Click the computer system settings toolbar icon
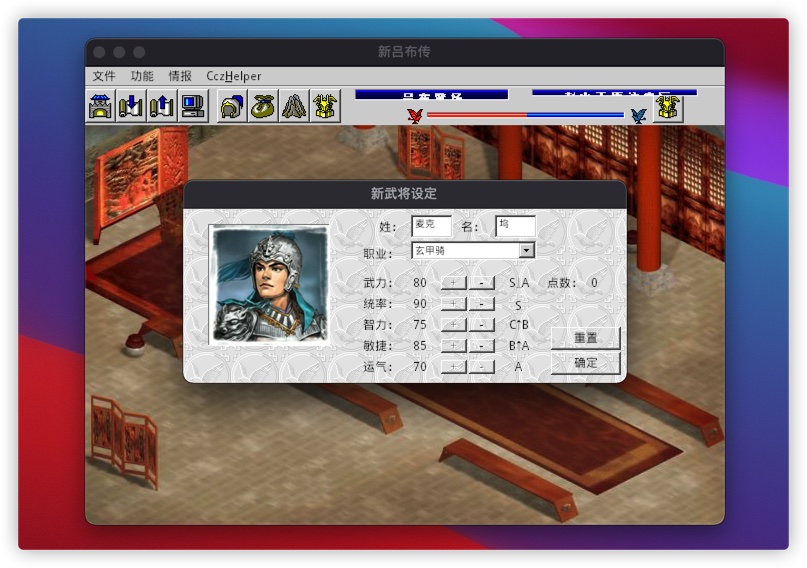This screenshot has width=807, height=568. coord(193,106)
